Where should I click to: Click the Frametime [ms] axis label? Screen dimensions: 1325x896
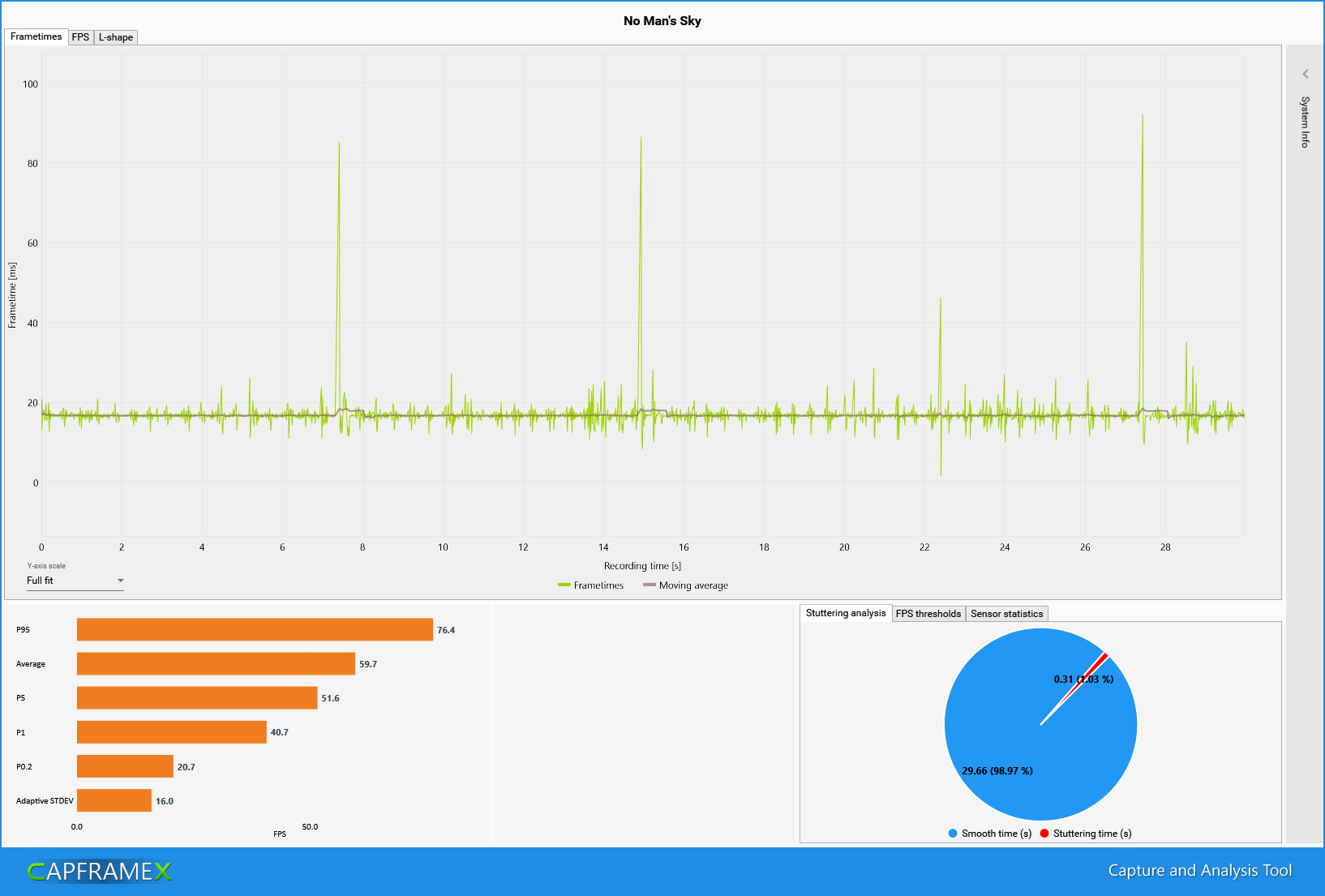(12, 295)
